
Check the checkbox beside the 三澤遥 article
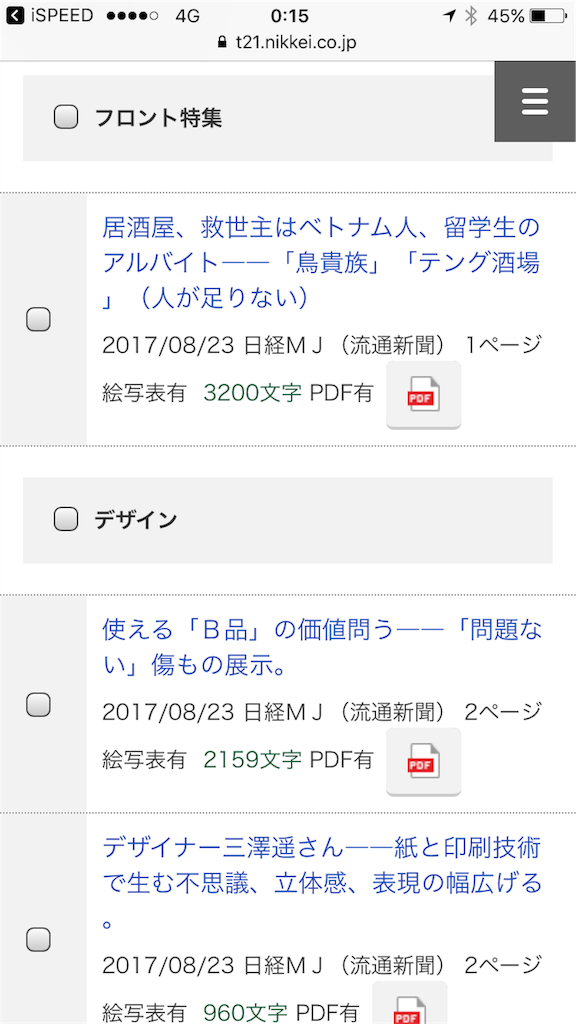38,939
